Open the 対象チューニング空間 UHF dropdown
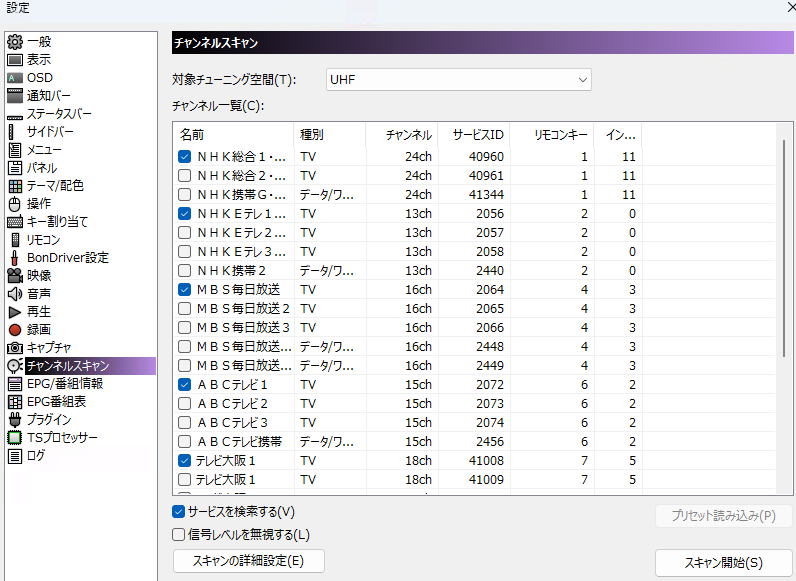The width and height of the screenshot is (796, 581). [459, 79]
